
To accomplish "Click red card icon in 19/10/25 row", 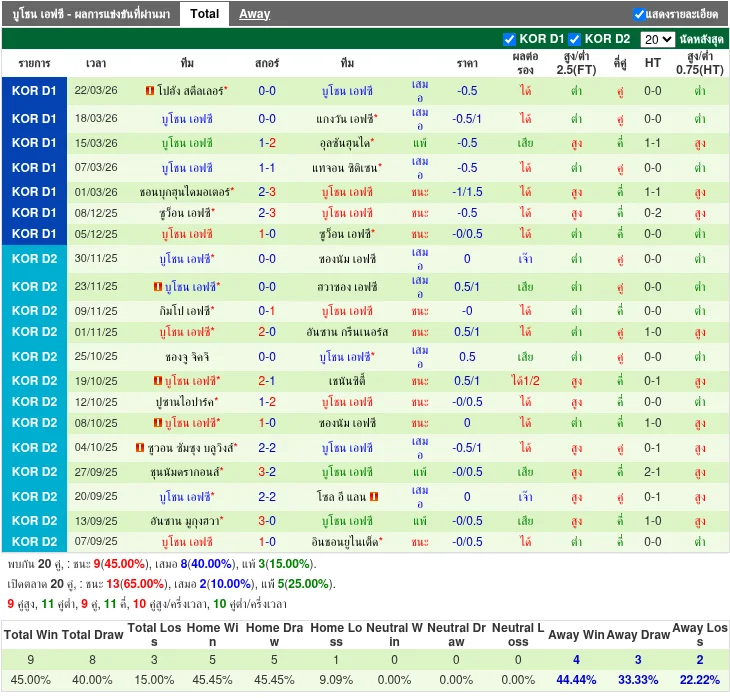I will 158,381.
